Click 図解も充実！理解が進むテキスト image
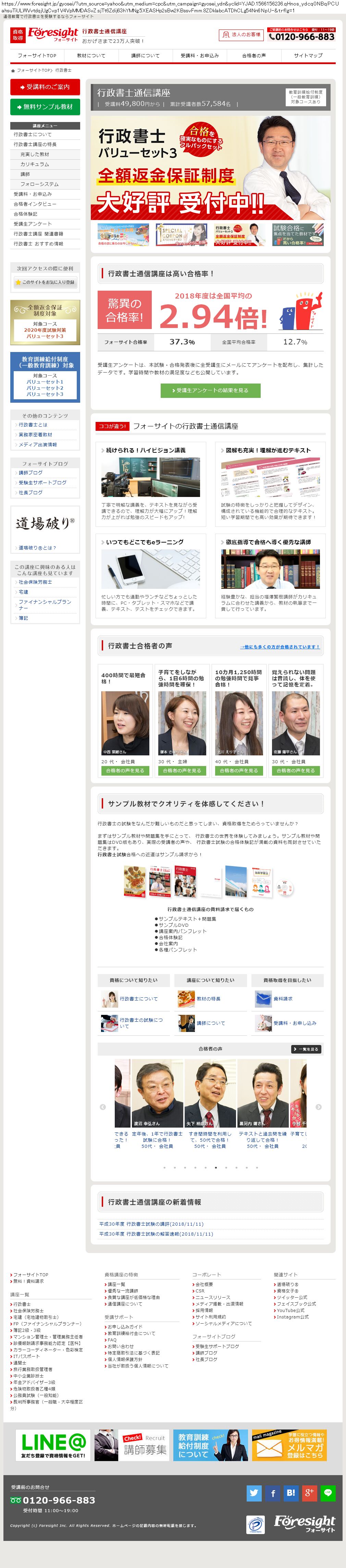Viewport: 346px width, 1568px height. click(271, 477)
